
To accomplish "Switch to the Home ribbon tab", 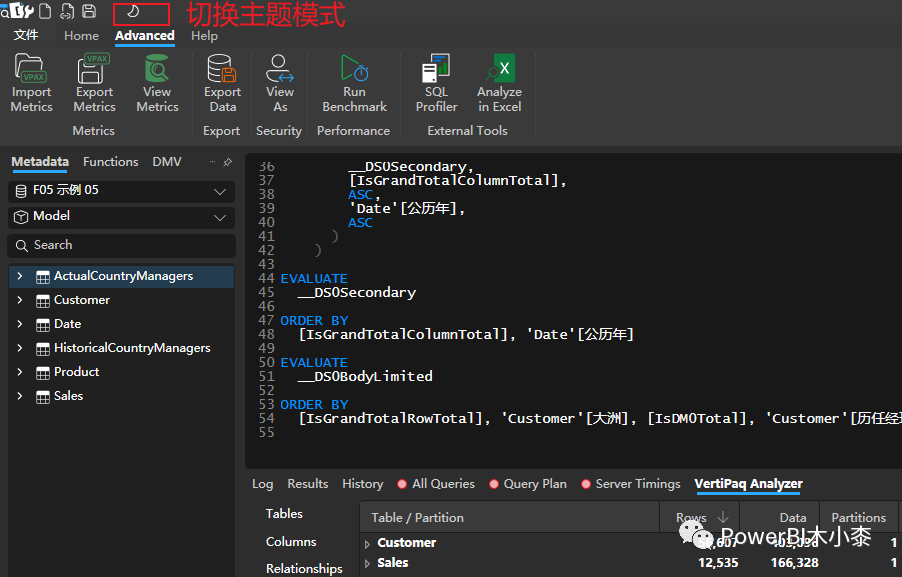I will [81, 36].
